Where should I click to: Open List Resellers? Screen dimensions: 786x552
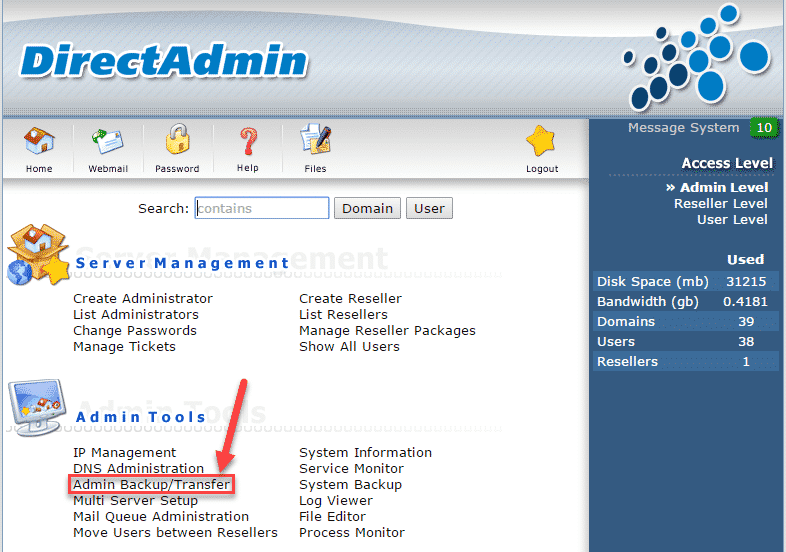343,314
